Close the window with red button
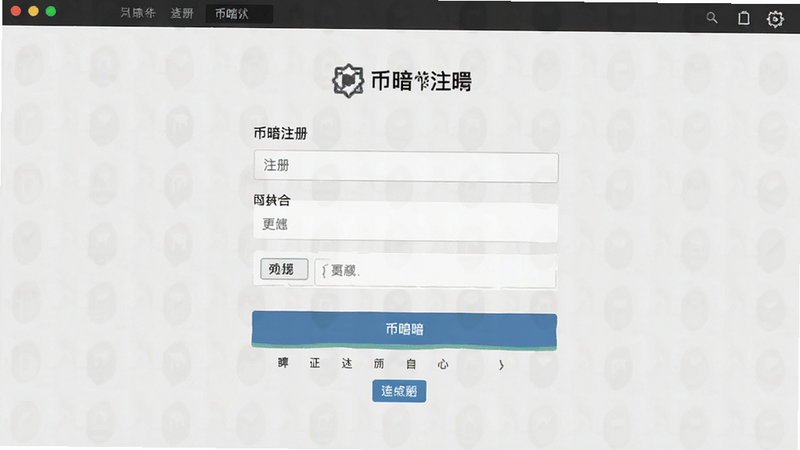This screenshot has width=800, height=450. coord(16,11)
